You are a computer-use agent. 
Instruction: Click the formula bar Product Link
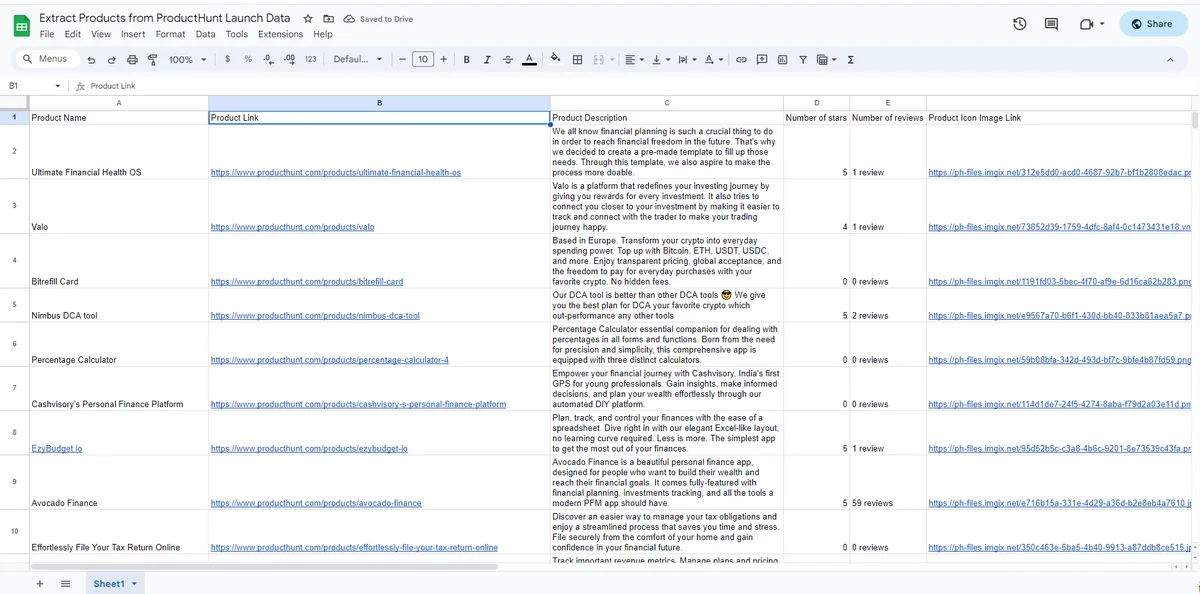point(113,86)
